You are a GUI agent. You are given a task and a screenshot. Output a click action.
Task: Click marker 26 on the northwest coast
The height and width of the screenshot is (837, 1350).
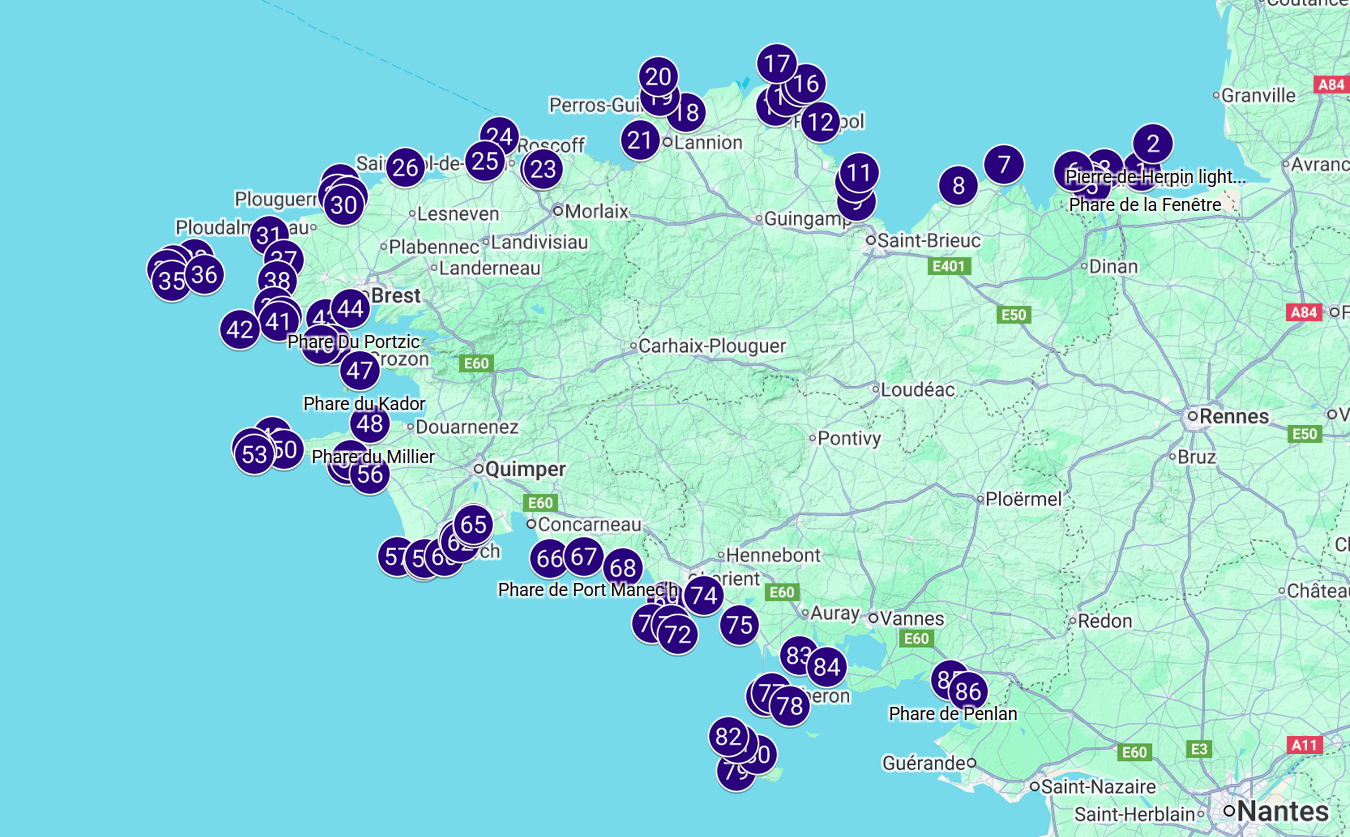(406, 167)
